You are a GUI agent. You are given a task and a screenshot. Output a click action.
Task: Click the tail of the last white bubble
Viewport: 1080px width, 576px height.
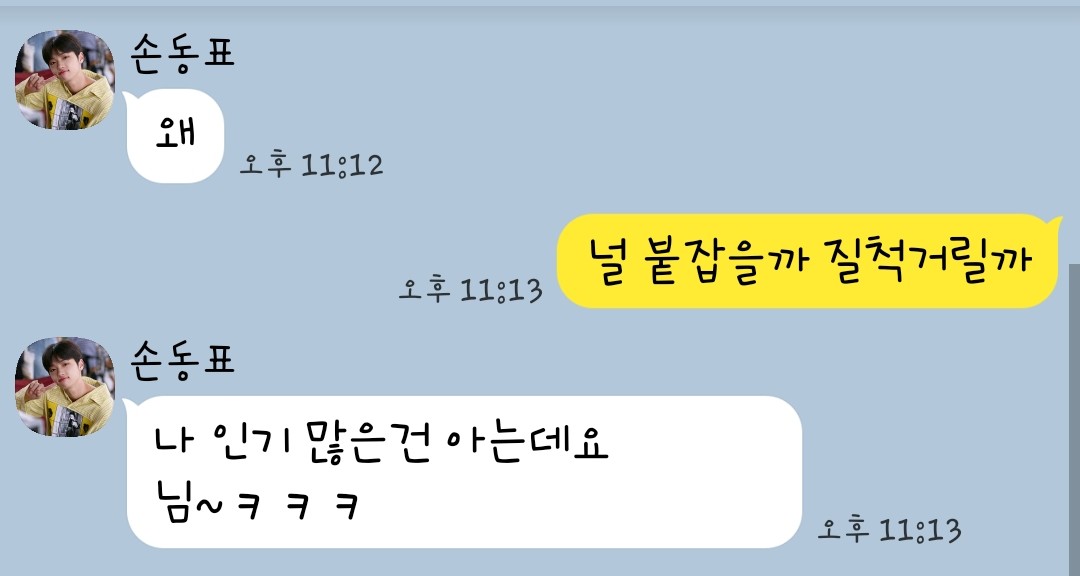(x=129, y=407)
